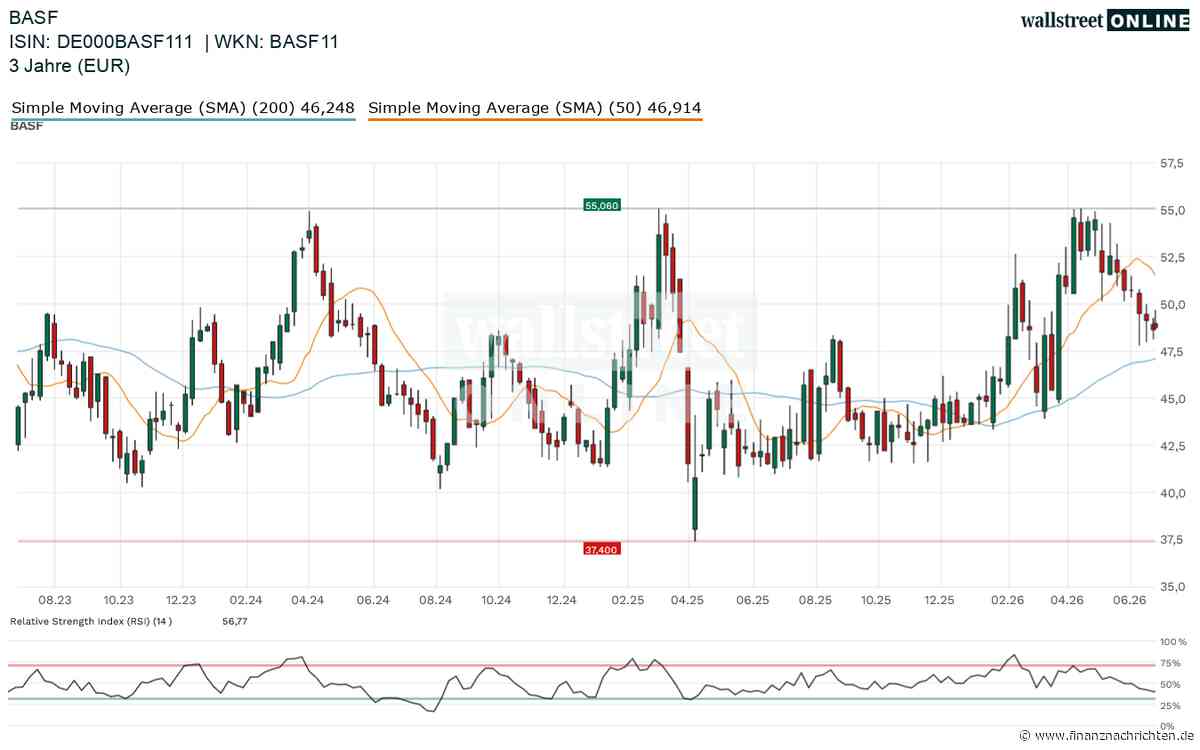Click the green 55,060 resistance label
The height and width of the screenshot is (750, 1200).
(602, 205)
